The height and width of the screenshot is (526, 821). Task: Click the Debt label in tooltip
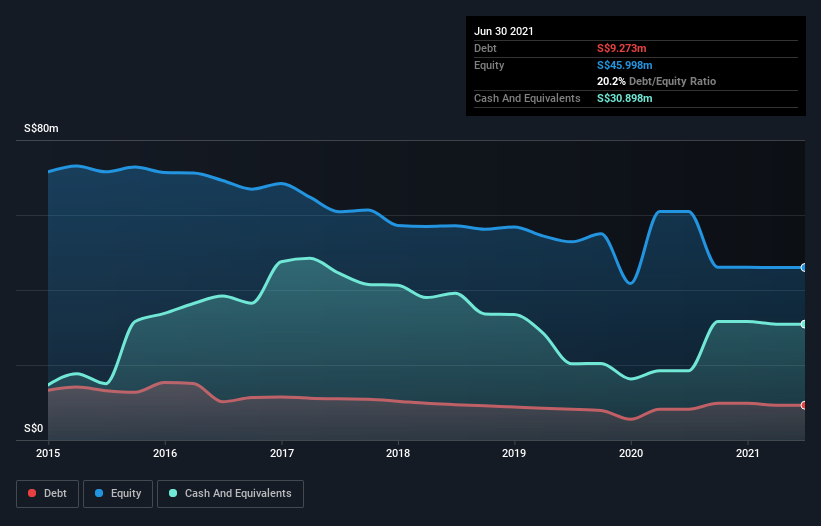(x=485, y=48)
